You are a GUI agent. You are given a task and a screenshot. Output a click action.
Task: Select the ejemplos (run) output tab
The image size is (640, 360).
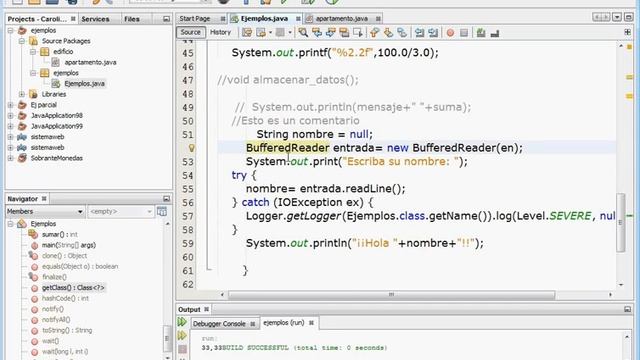pyautogui.click(x=284, y=322)
